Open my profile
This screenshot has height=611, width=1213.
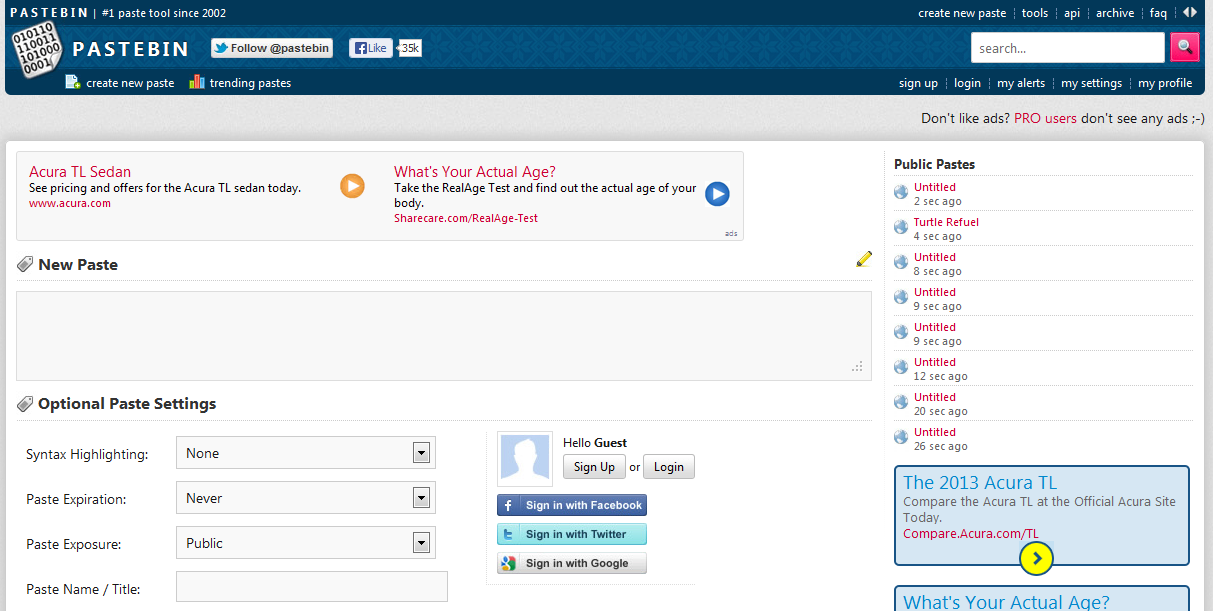(x=1165, y=83)
